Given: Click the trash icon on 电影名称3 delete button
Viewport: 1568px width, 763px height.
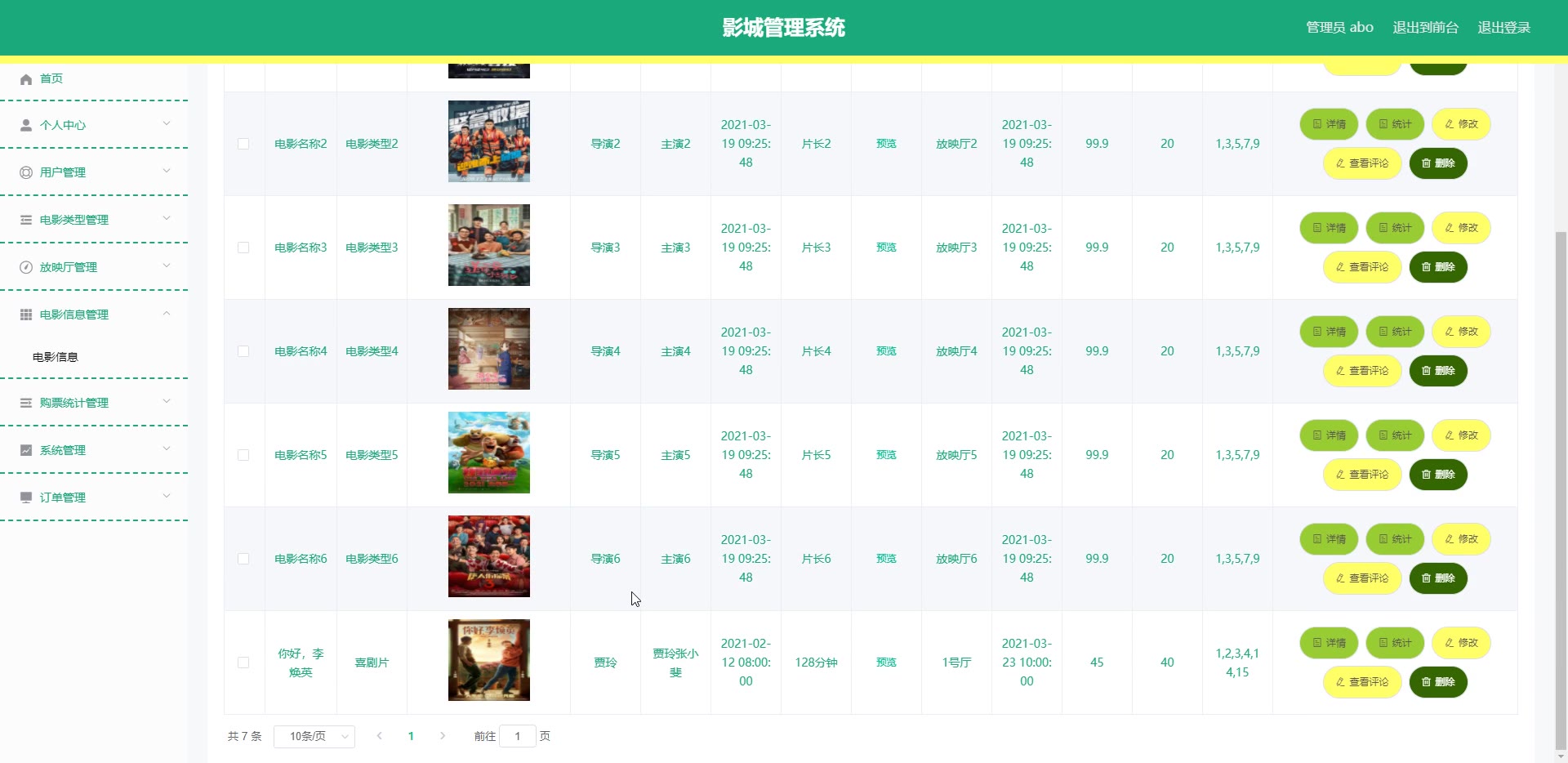Looking at the screenshot, I should click(1427, 267).
